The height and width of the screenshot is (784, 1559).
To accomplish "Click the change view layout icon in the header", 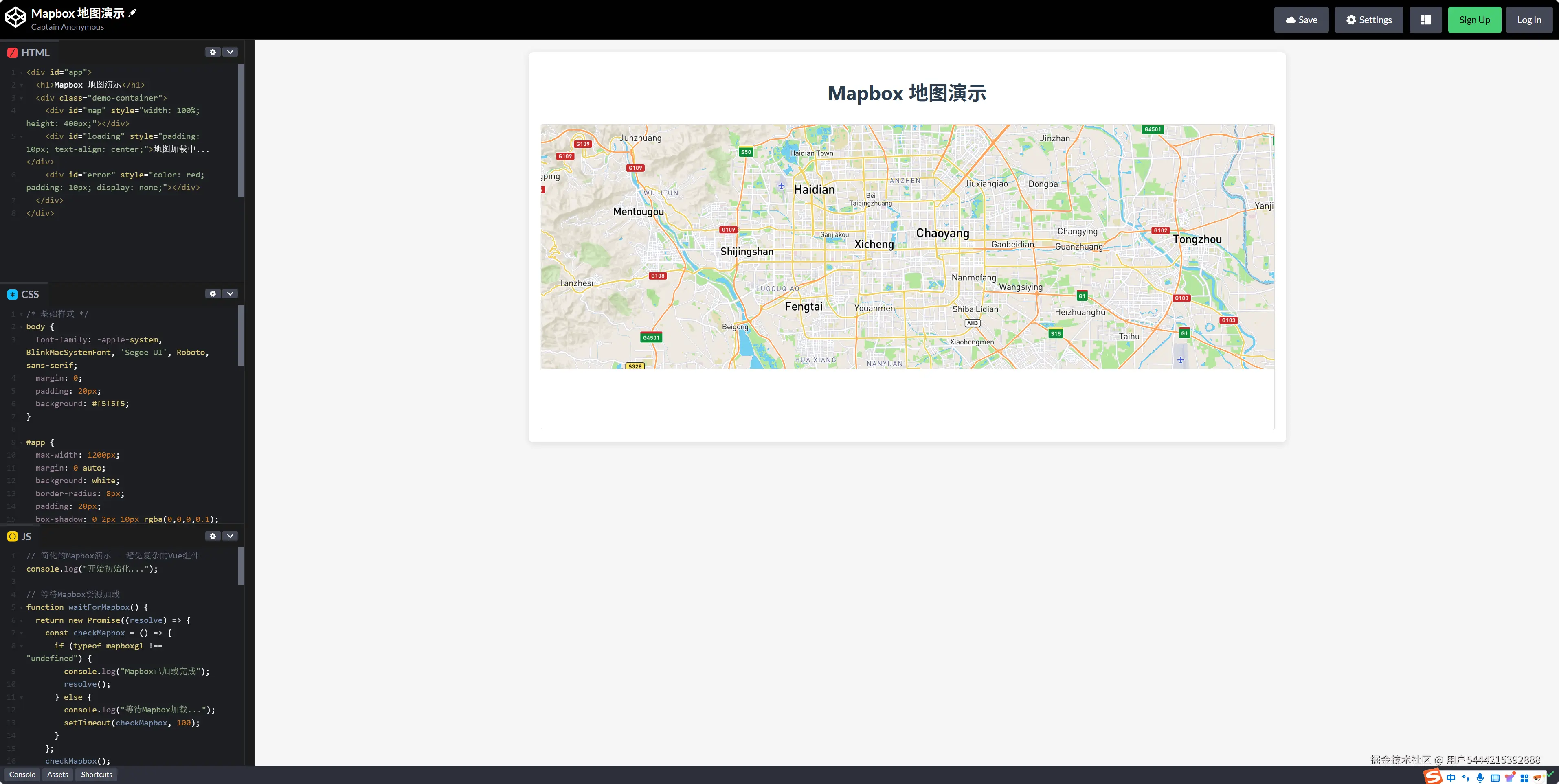I will (x=1426, y=20).
